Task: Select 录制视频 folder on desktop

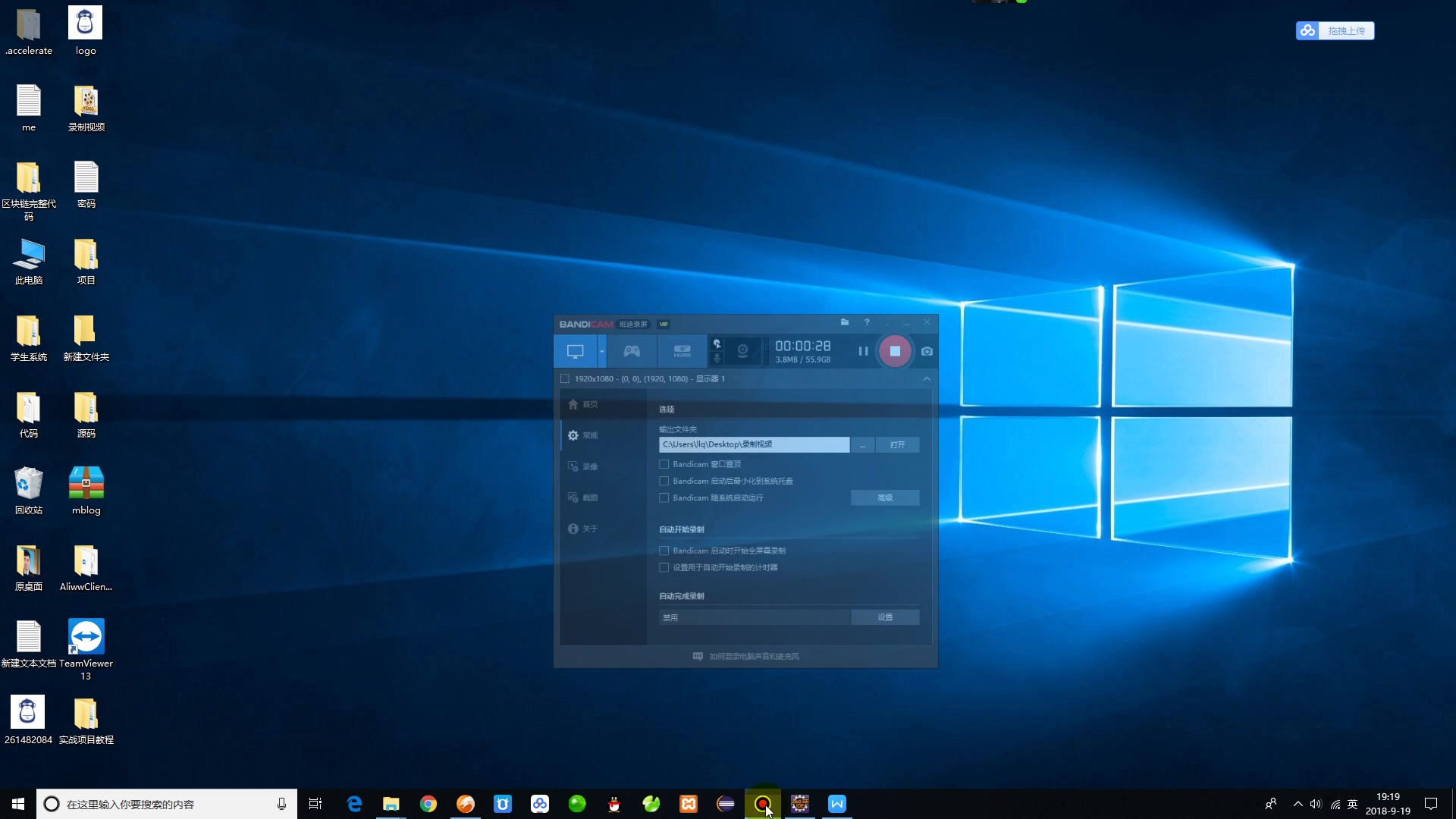Action: click(x=86, y=108)
